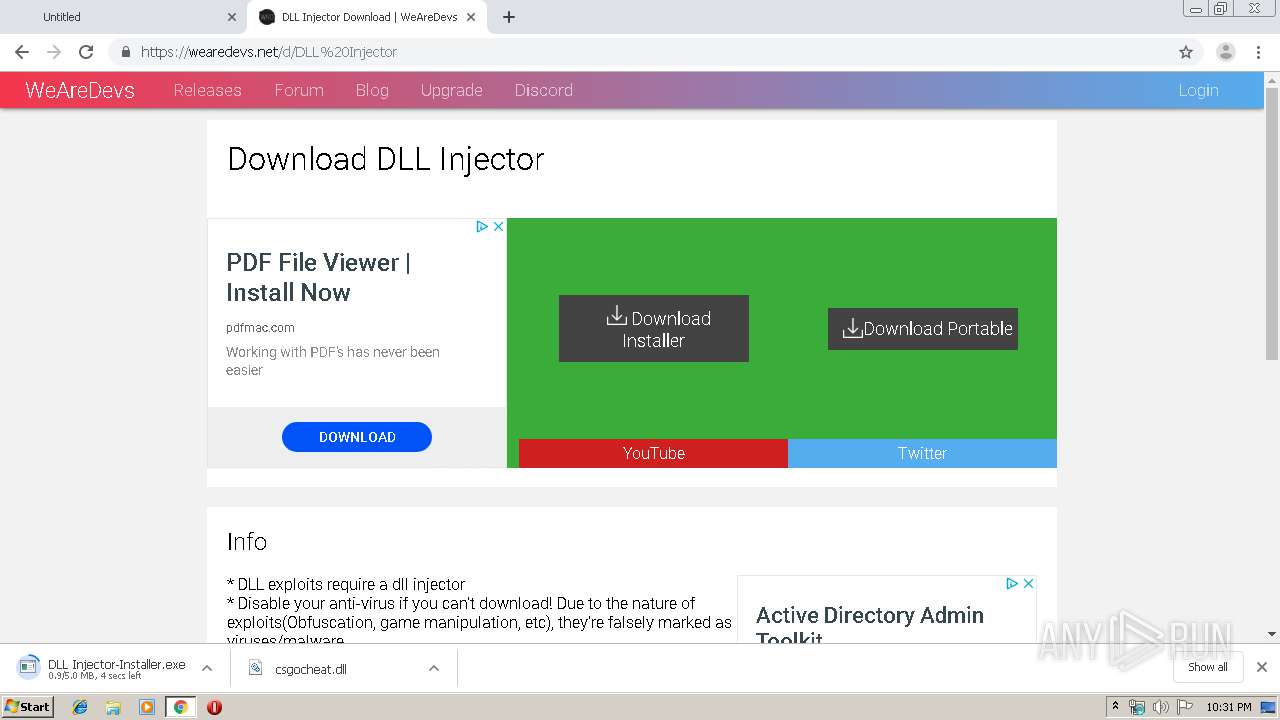Open the Upgrade menu item
The image size is (1280, 720).
click(x=451, y=90)
